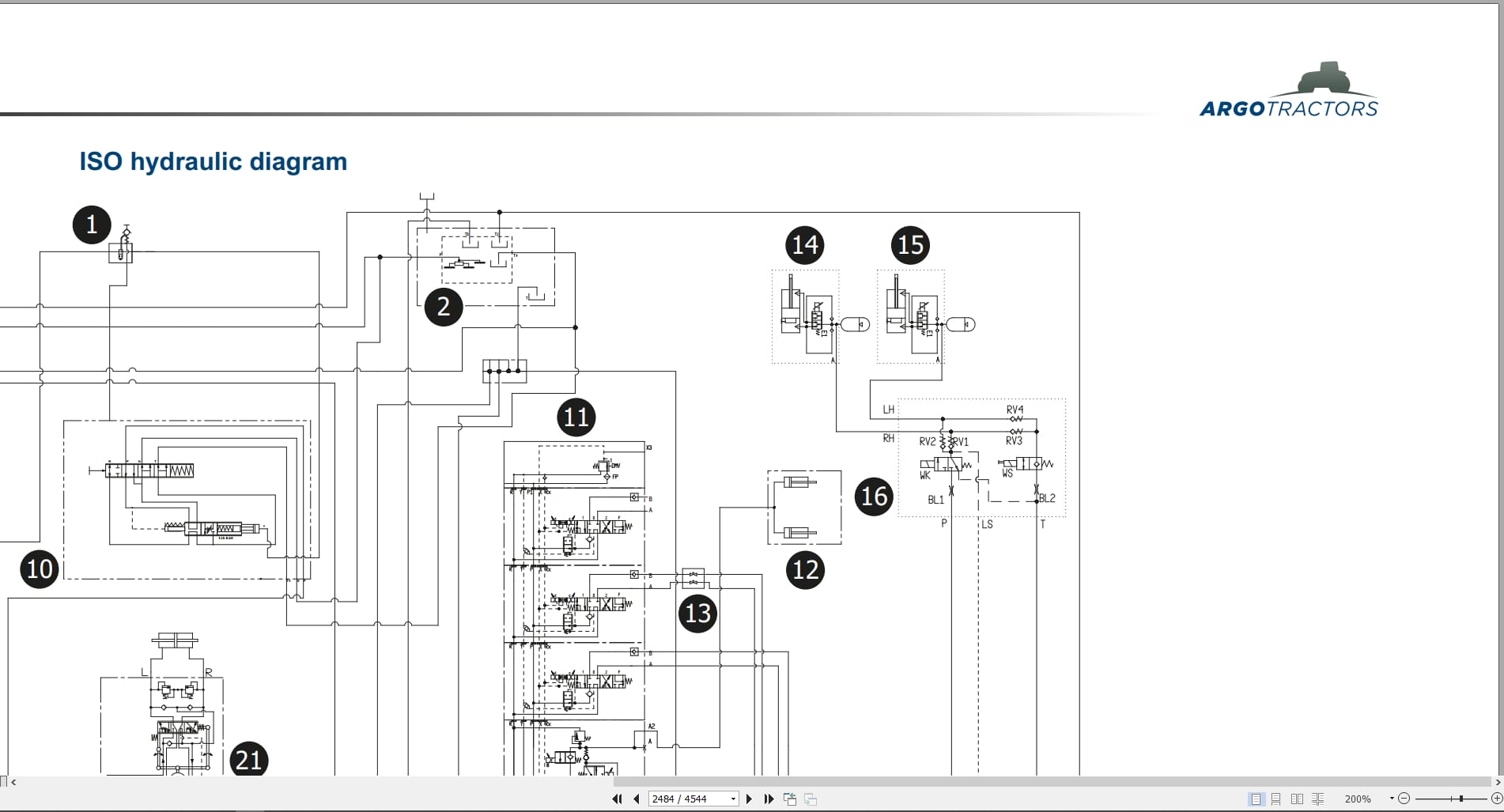
Task: Click component callout number 13
Action: pos(697,614)
